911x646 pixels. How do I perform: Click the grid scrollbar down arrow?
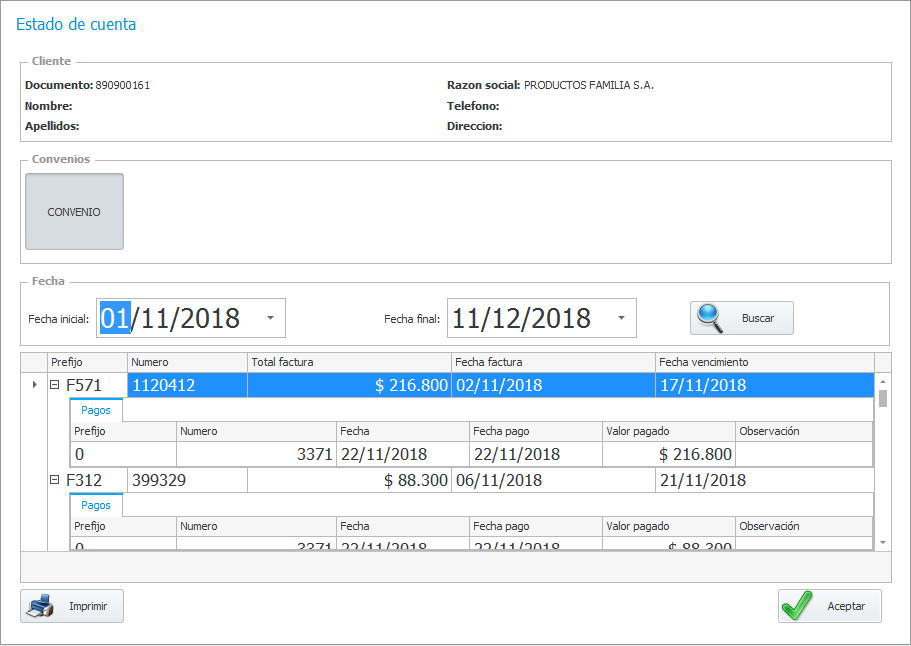point(883,543)
